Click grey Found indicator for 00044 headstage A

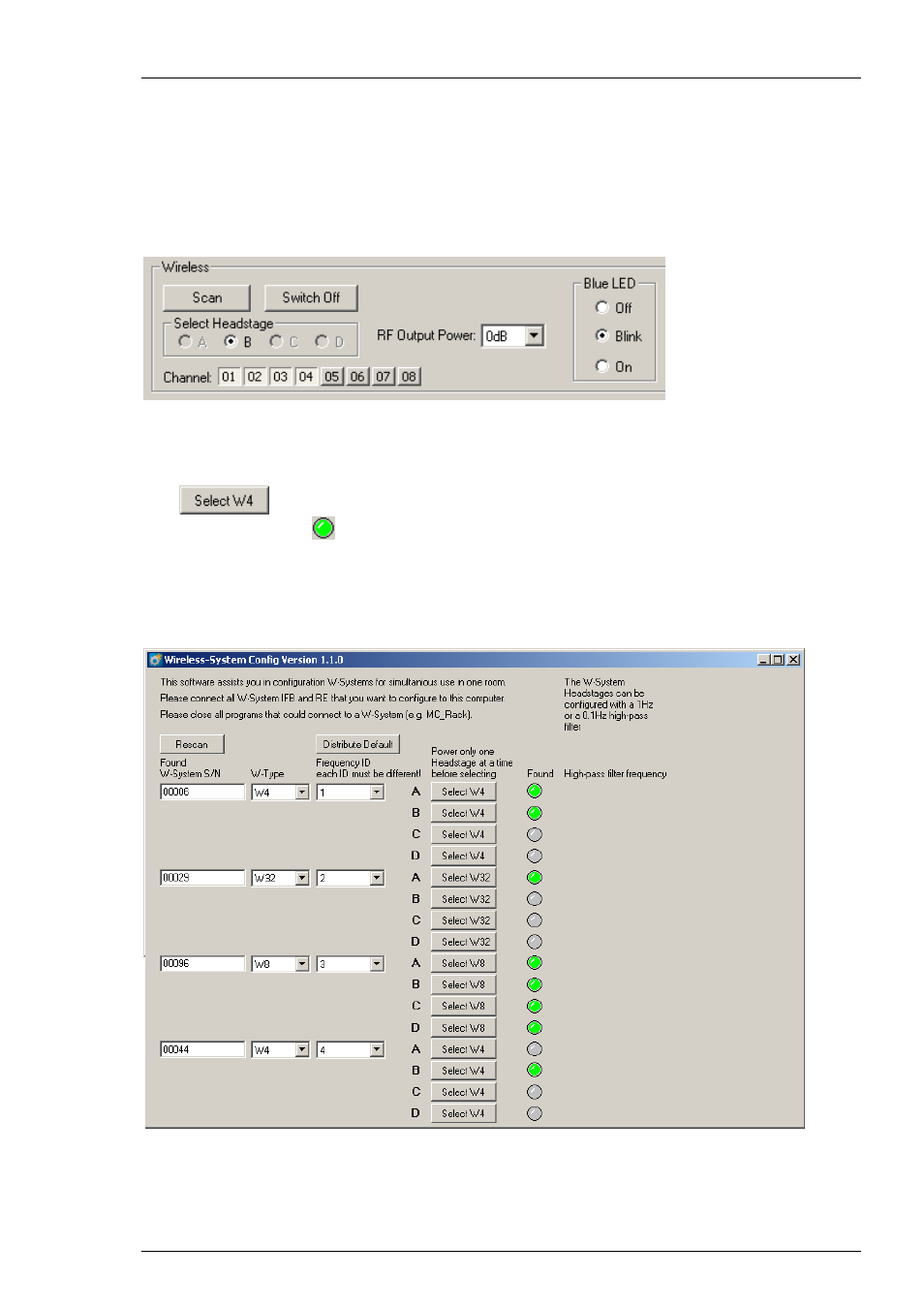tap(535, 1049)
